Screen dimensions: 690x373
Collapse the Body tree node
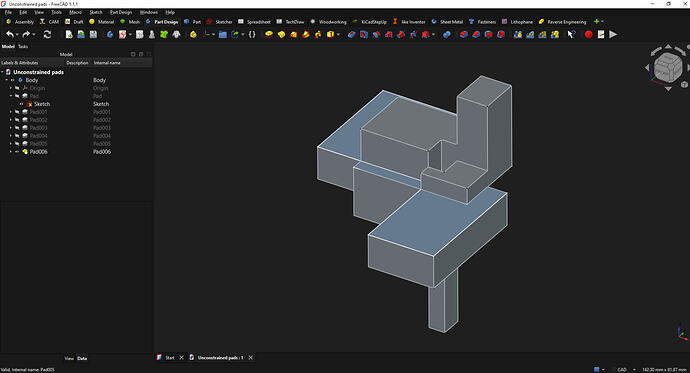pyautogui.click(x=7, y=80)
